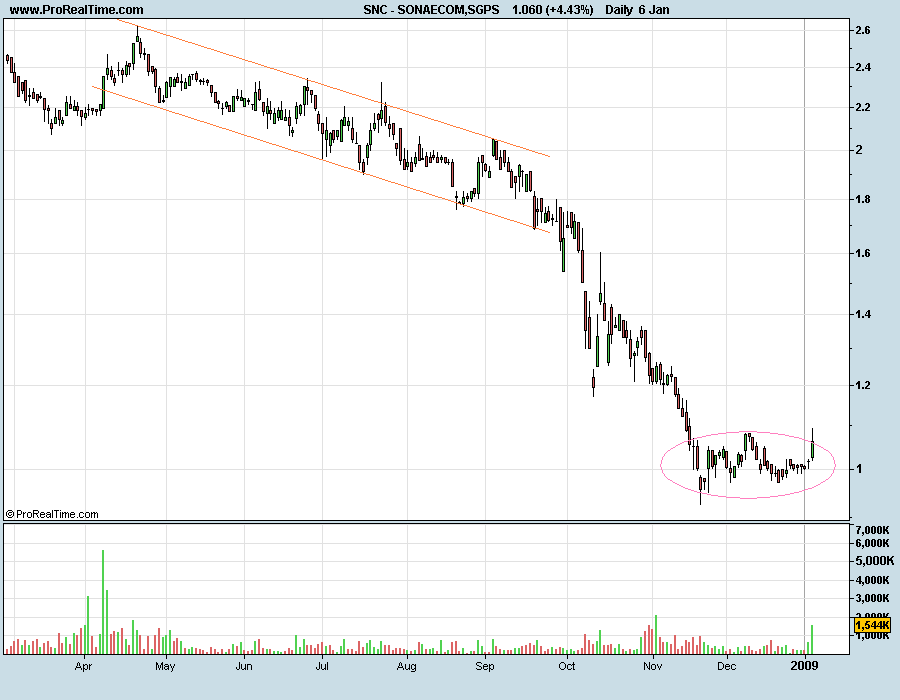The width and height of the screenshot is (900, 700).
Task: Click the 7,000K volume axis label
Action: (872, 530)
